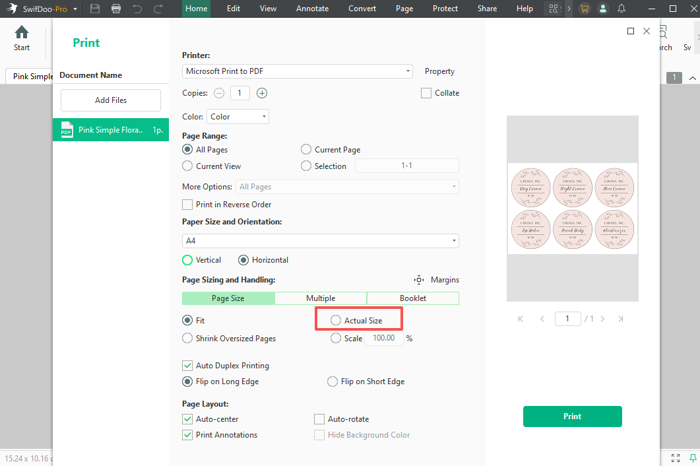Viewport: 700px width, 467px height.
Task: Click the Add Files button
Action: pos(110,100)
